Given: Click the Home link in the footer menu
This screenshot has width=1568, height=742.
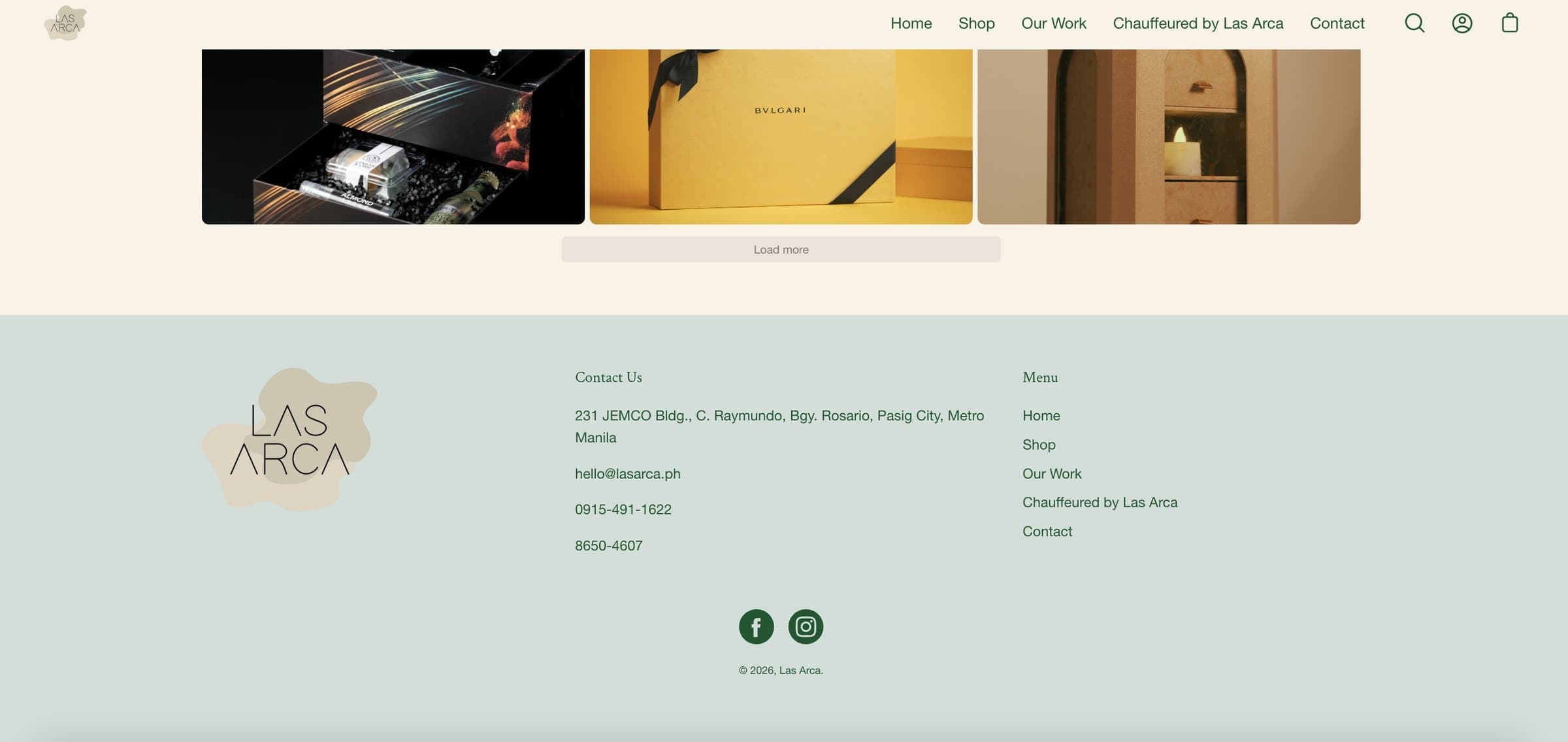Looking at the screenshot, I should (x=1041, y=416).
